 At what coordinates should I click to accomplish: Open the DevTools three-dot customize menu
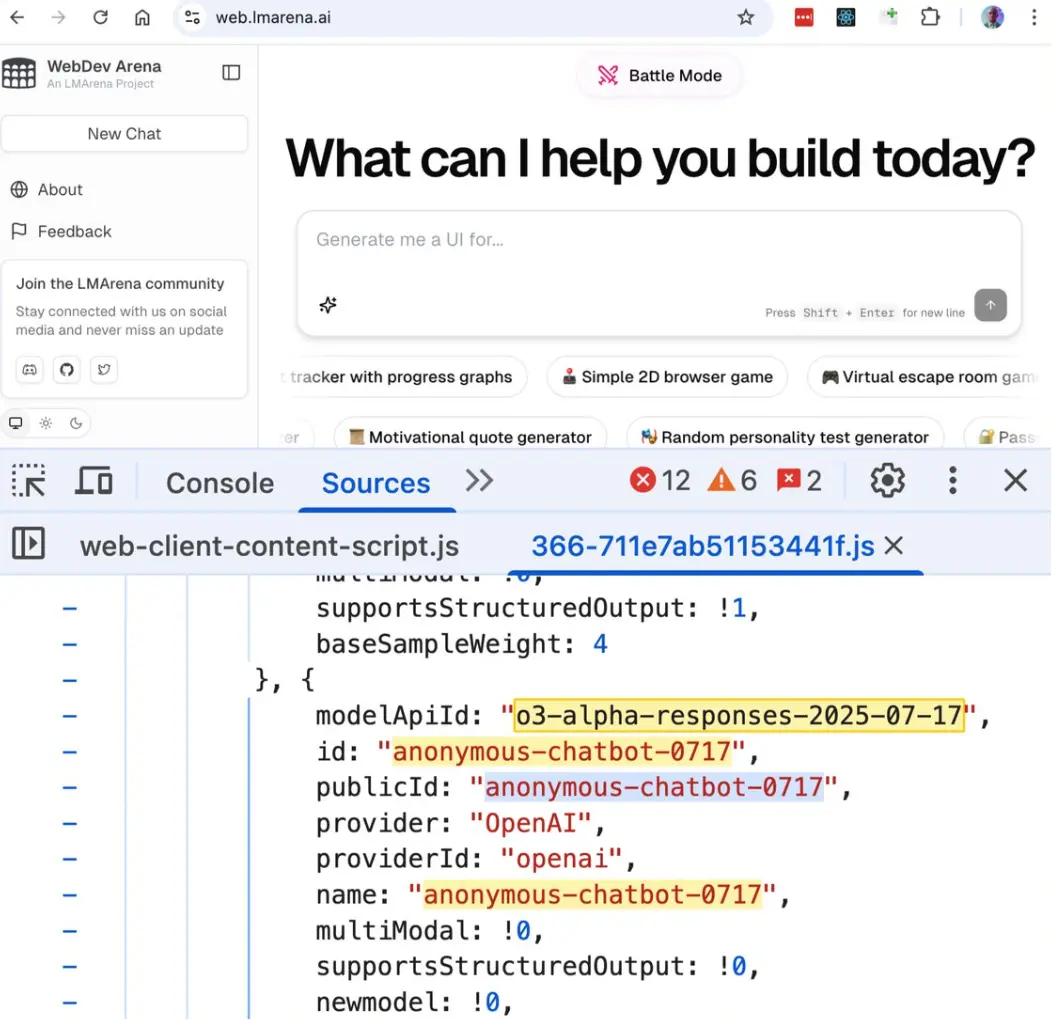tap(952, 481)
